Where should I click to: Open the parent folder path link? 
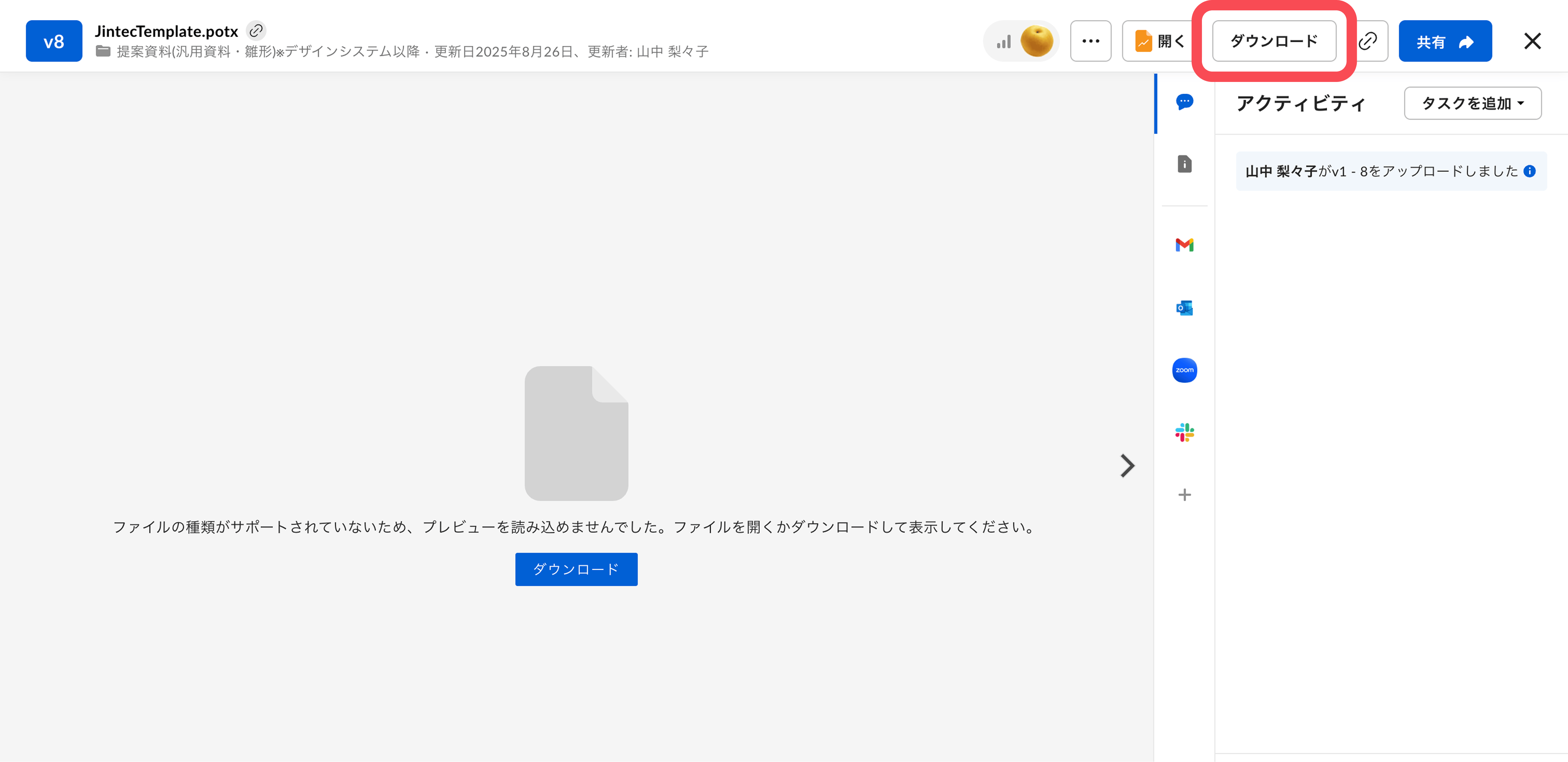268,52
